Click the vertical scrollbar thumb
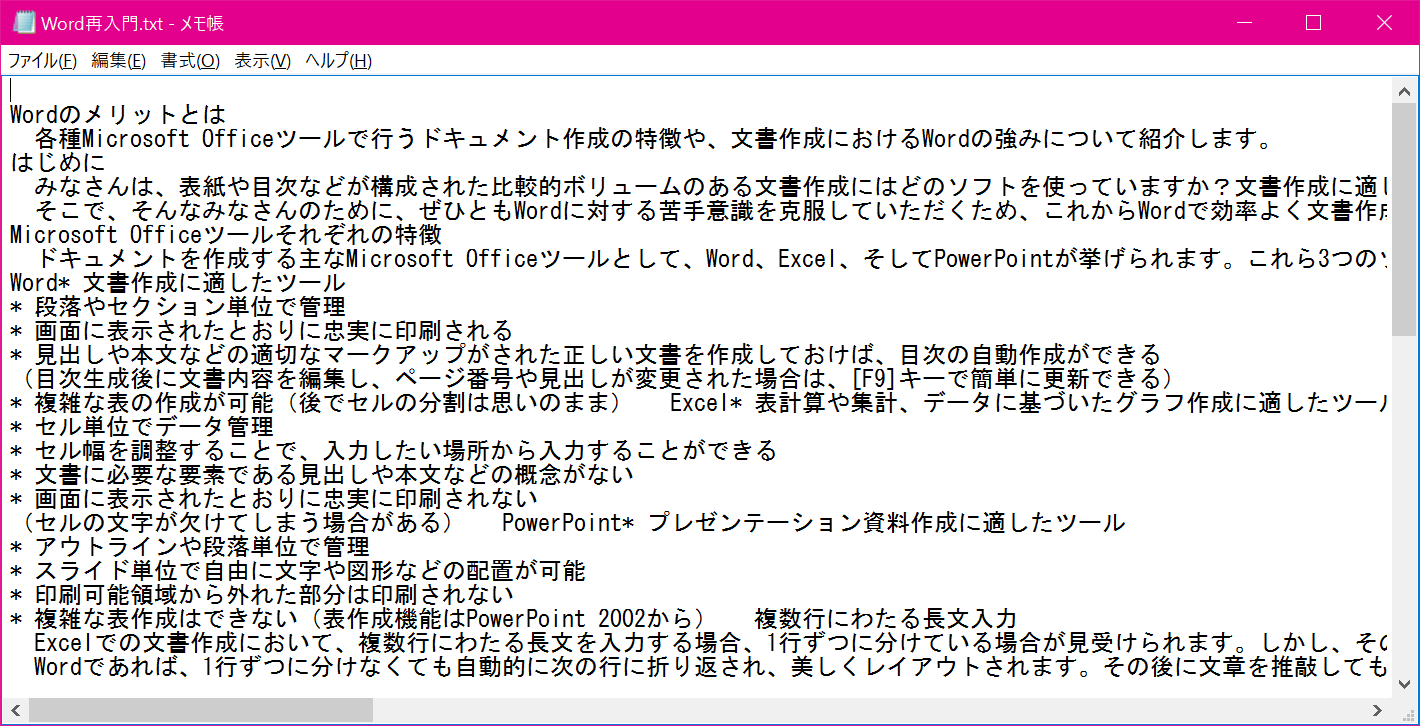1420x726 pixels. pyautogui.click(x=1404, y=218)
